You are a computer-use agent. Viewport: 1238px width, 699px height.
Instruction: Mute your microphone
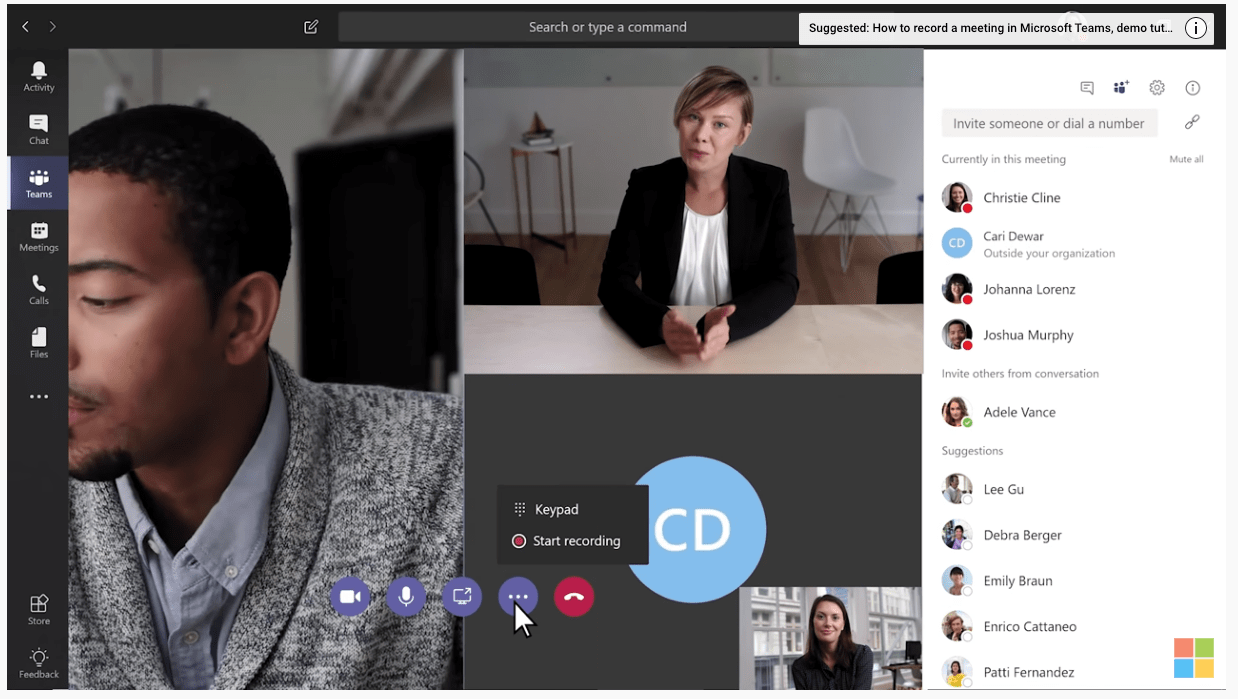coord(406,596)
